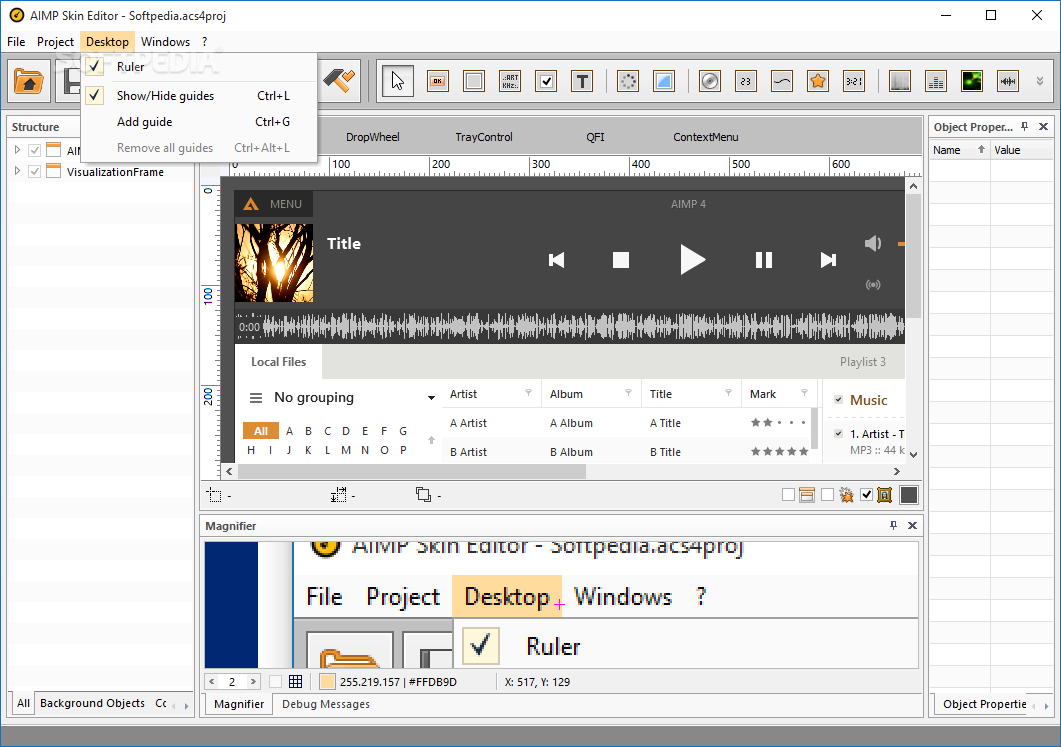Build skin using the hammer icon
The height and width of the screenshot is (747, 1061).
tap(340, 81)
